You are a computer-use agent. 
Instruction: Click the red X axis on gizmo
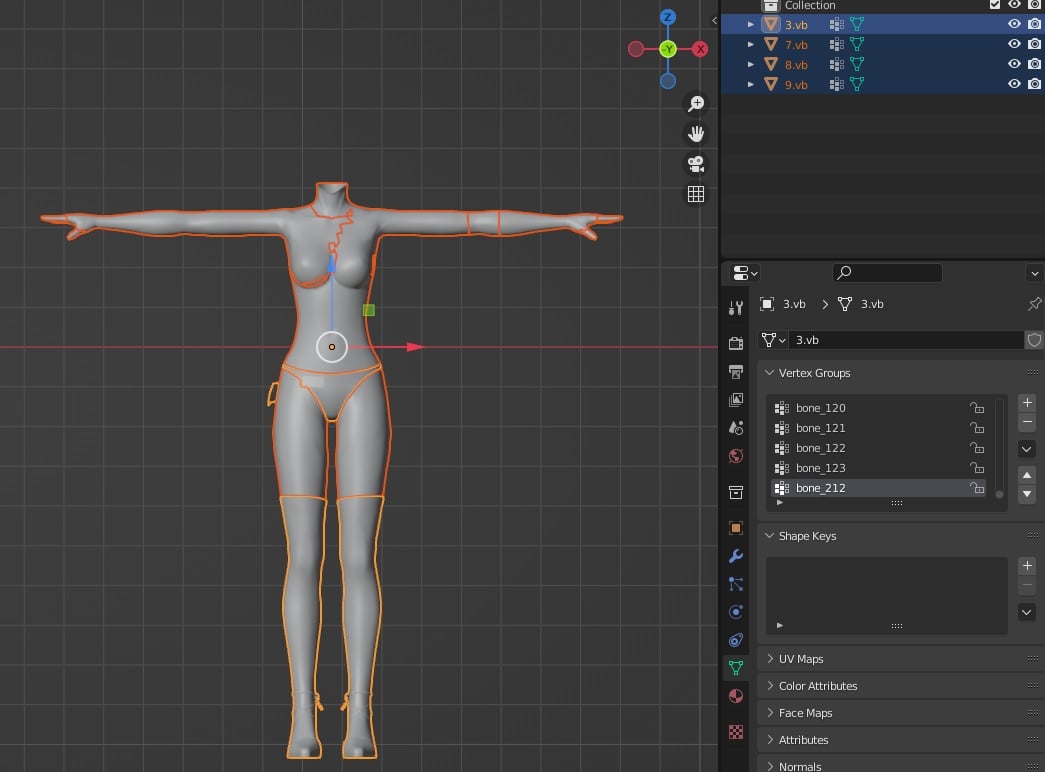(x=700, y=49)
